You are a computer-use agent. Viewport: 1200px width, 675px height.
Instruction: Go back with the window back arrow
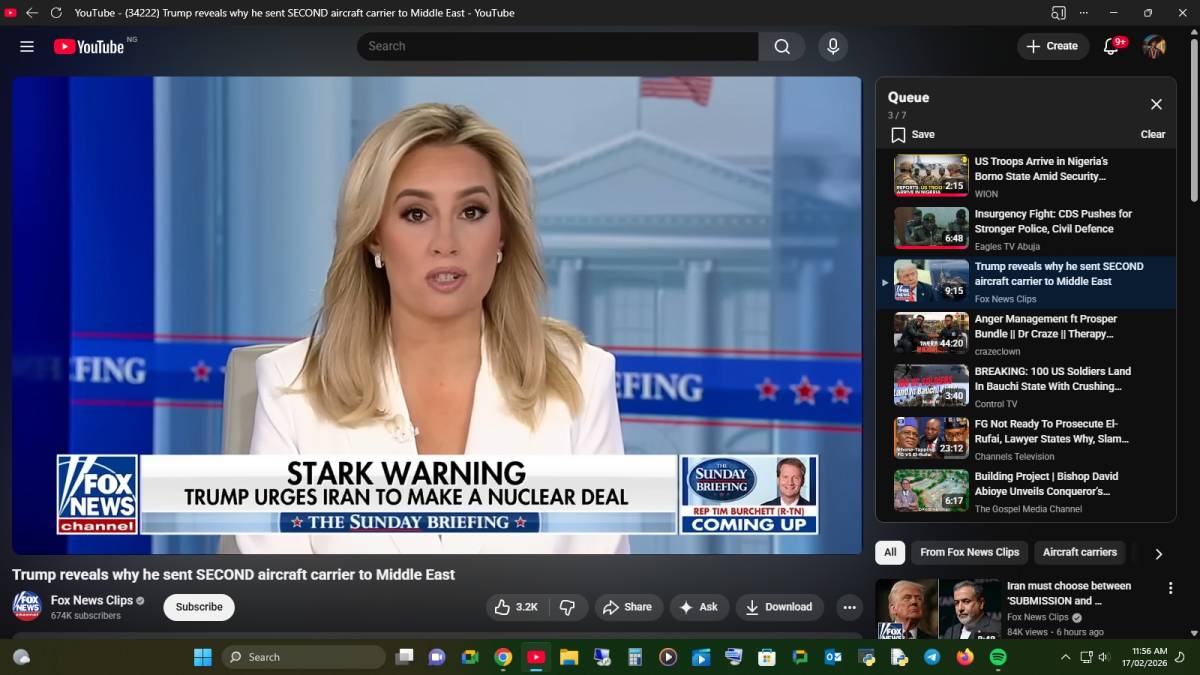point(31,13)
